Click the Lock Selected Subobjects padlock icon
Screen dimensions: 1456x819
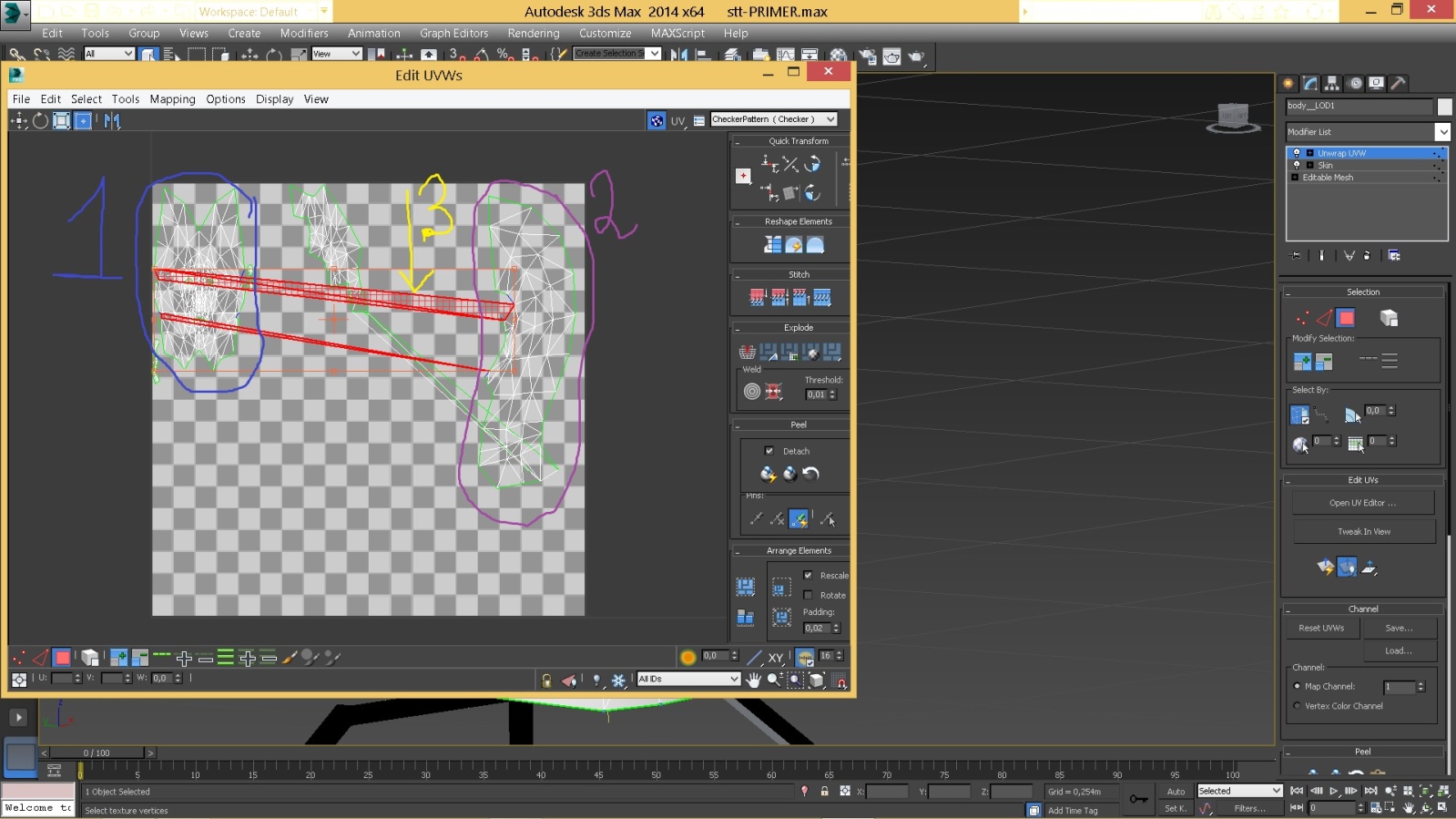click(x=546, y=680)
